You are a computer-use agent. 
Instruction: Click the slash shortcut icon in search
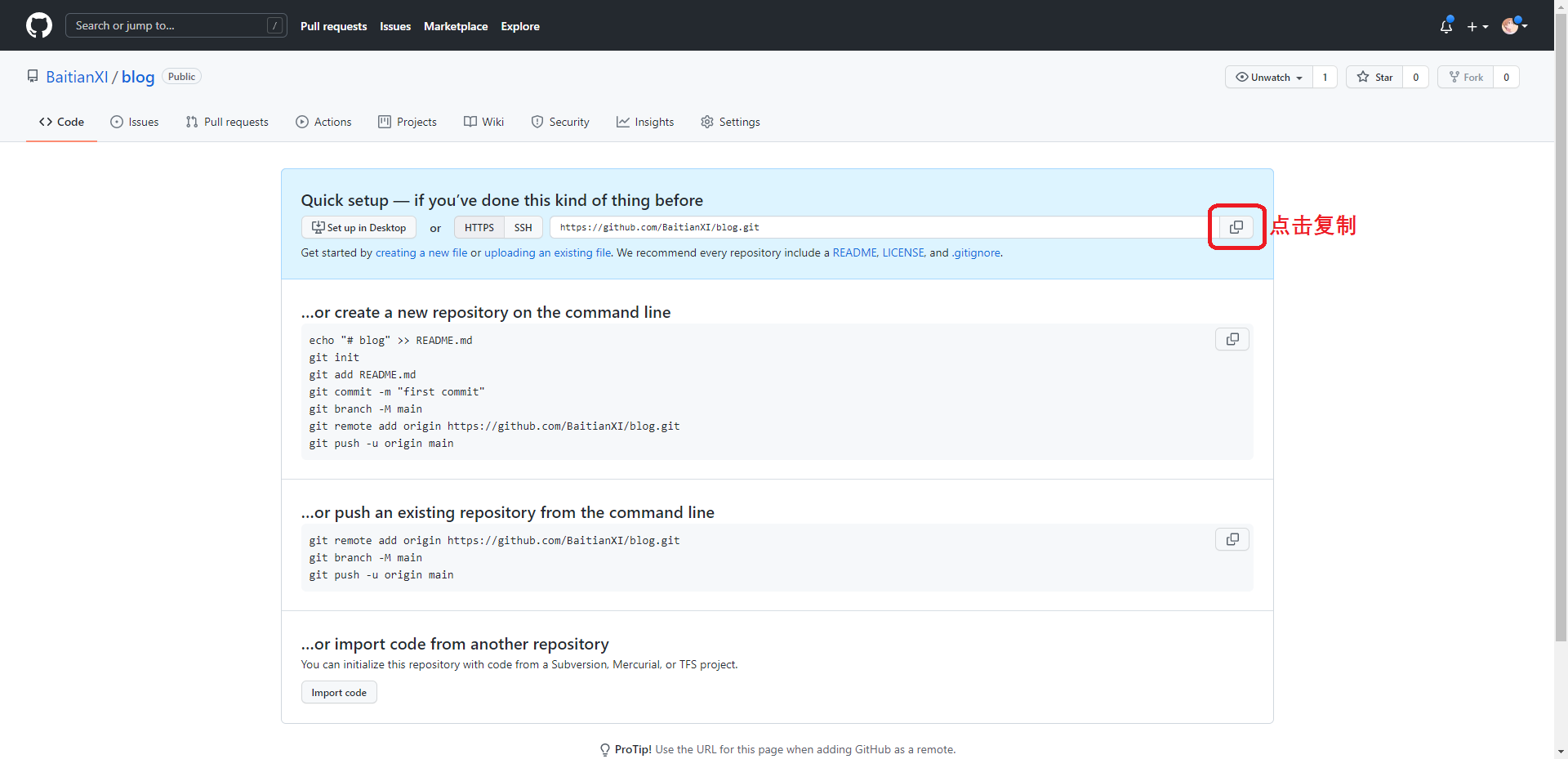275,25
